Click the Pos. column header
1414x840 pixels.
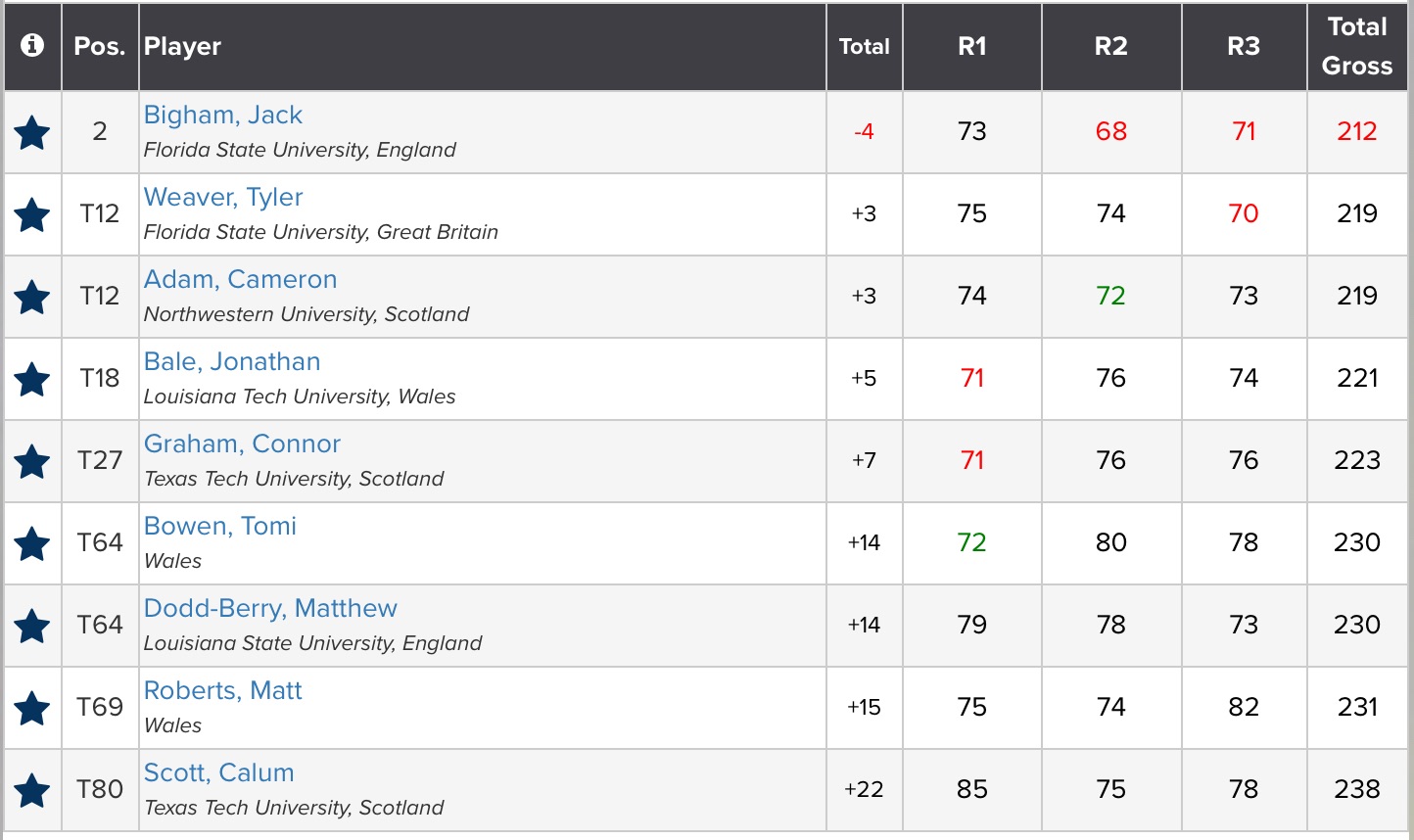(x=100, y=47)
